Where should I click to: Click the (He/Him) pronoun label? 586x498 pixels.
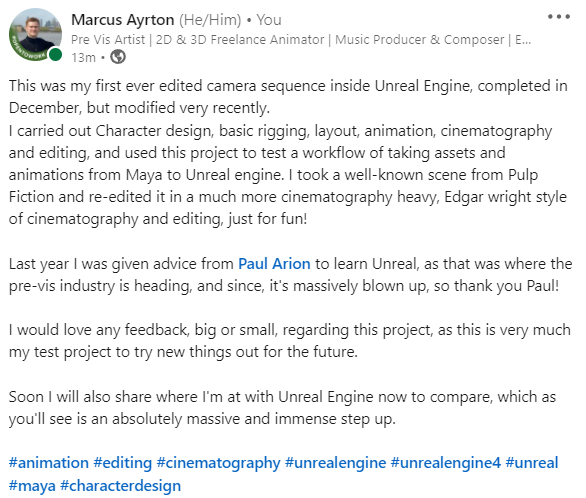pos(210,20)
